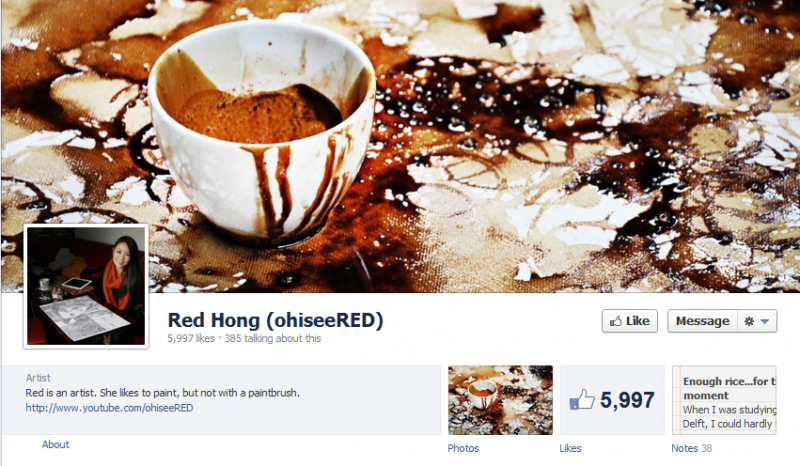The width and height of the screenshot is (800, 466).
Task: Click the Photos label under thumbnail
Action: pos(463,448)
